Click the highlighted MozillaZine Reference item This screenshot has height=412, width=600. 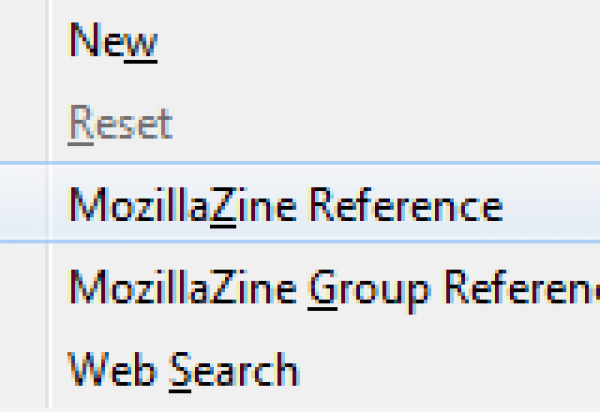point(285,206)
